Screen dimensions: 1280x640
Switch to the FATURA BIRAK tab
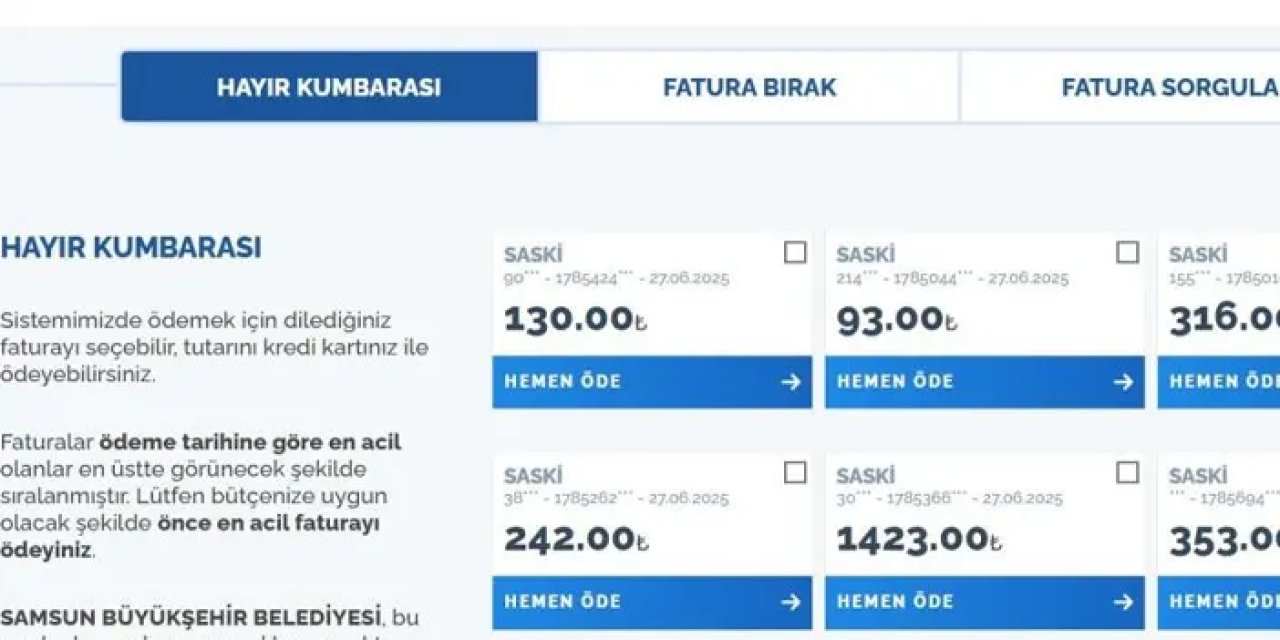click(748, 87)
